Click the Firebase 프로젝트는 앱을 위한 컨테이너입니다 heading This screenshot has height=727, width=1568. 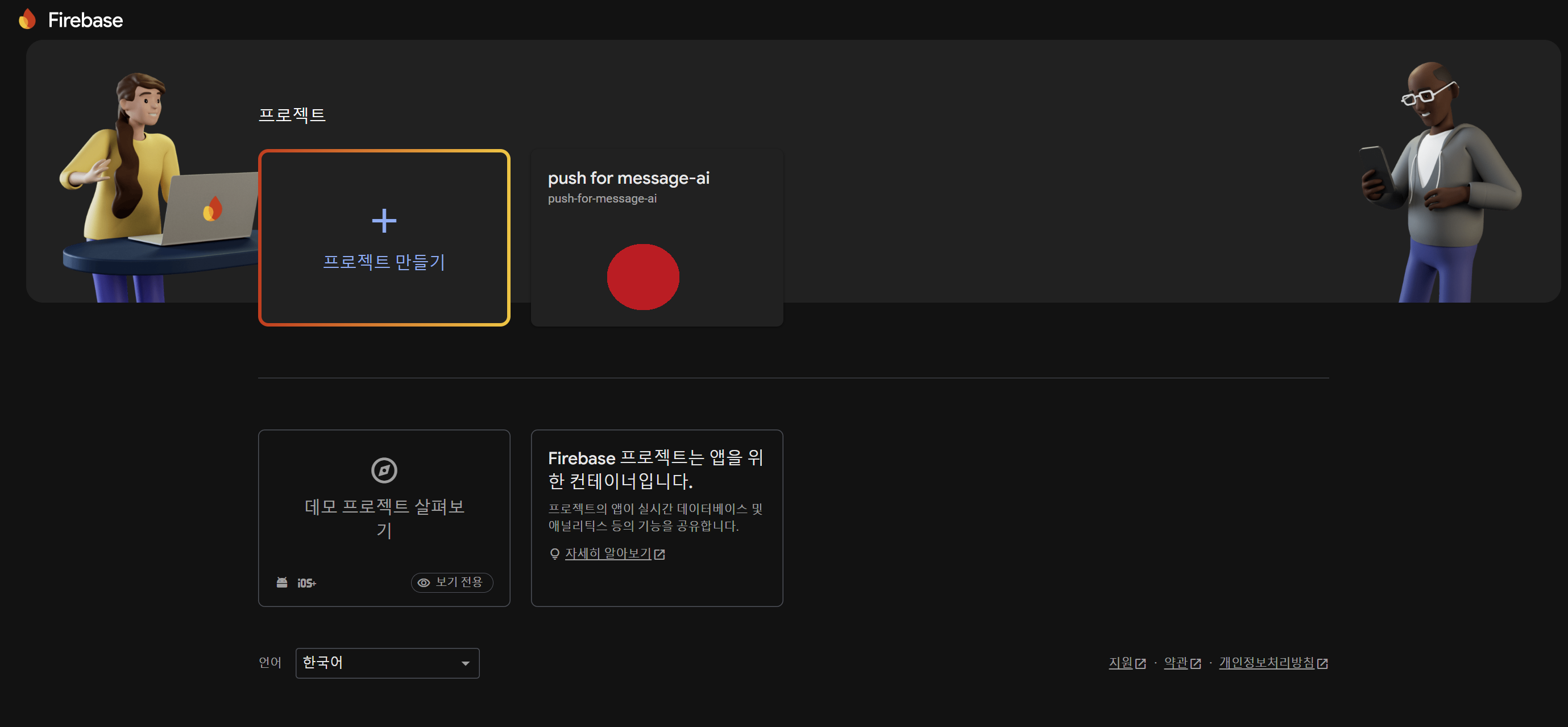click(656, 469)
